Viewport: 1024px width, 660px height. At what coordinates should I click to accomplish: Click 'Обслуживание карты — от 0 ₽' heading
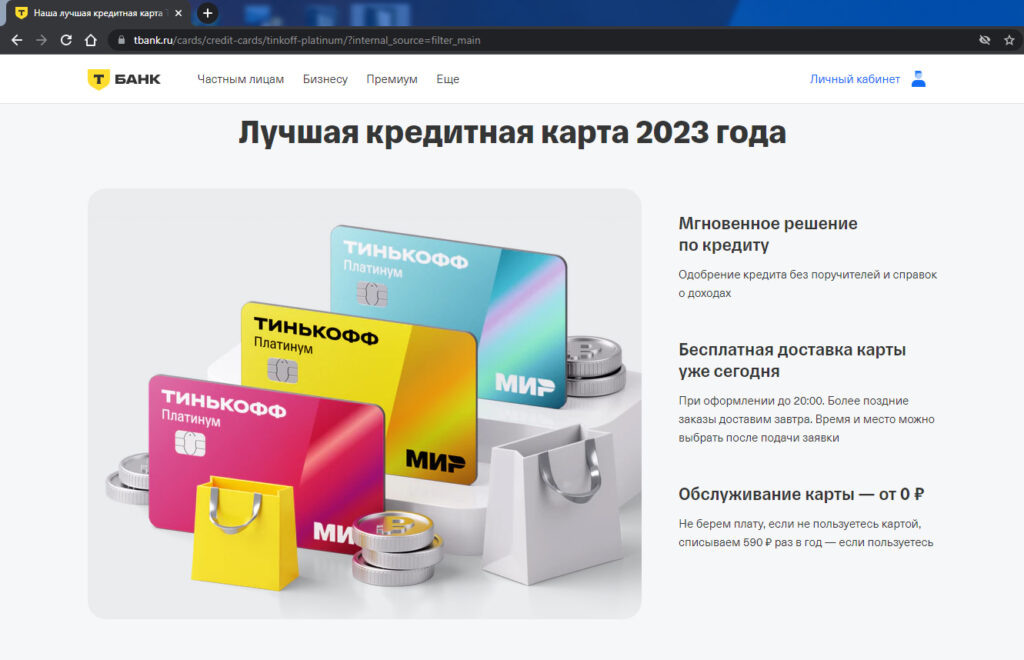801,494
